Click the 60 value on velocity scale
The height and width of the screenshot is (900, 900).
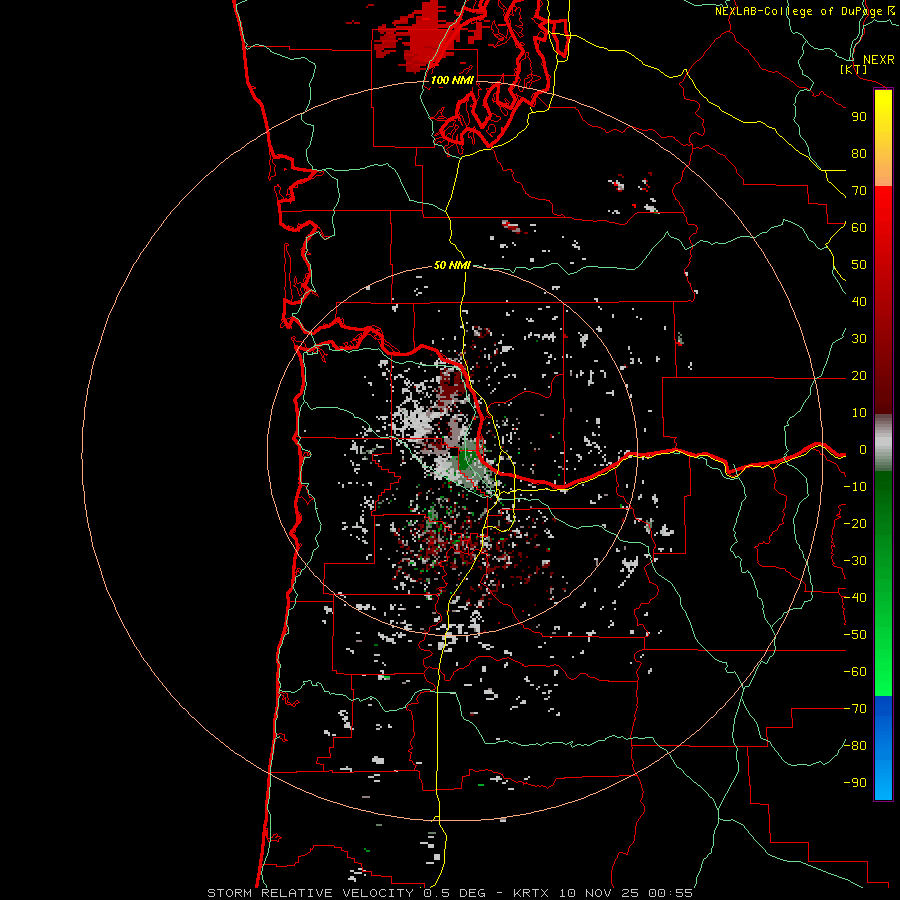pyautogui.click(x=859, y=228)
